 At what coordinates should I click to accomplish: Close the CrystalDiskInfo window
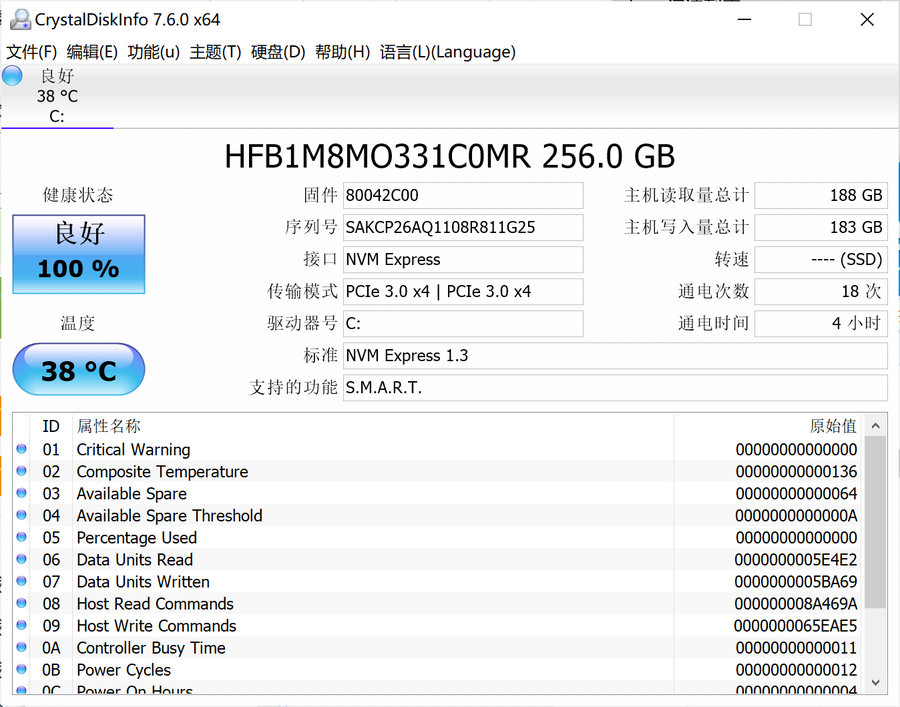coord(867,20)
